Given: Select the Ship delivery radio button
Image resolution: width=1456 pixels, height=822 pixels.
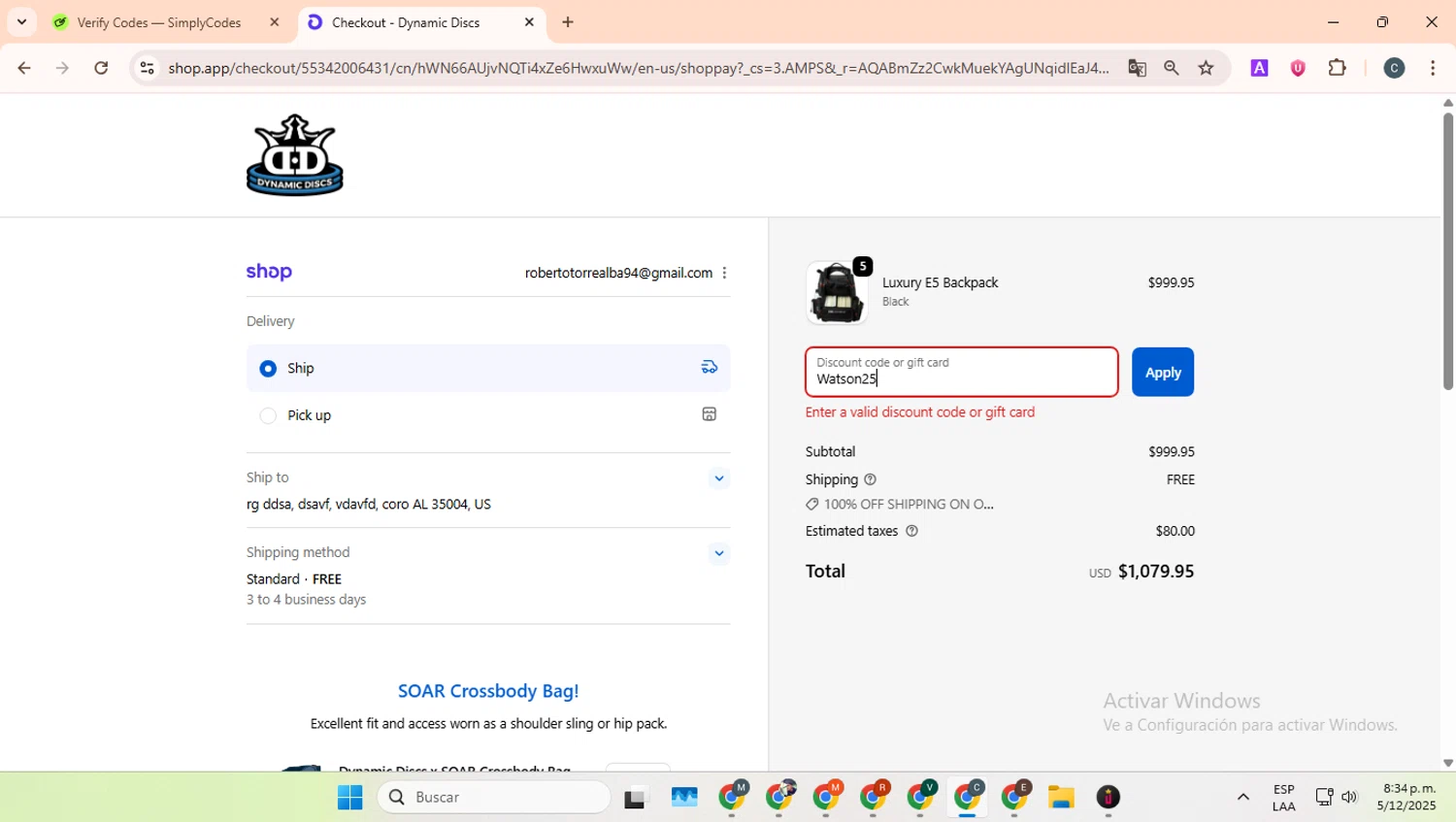Looking at the screenshot, I should (268, 369).
